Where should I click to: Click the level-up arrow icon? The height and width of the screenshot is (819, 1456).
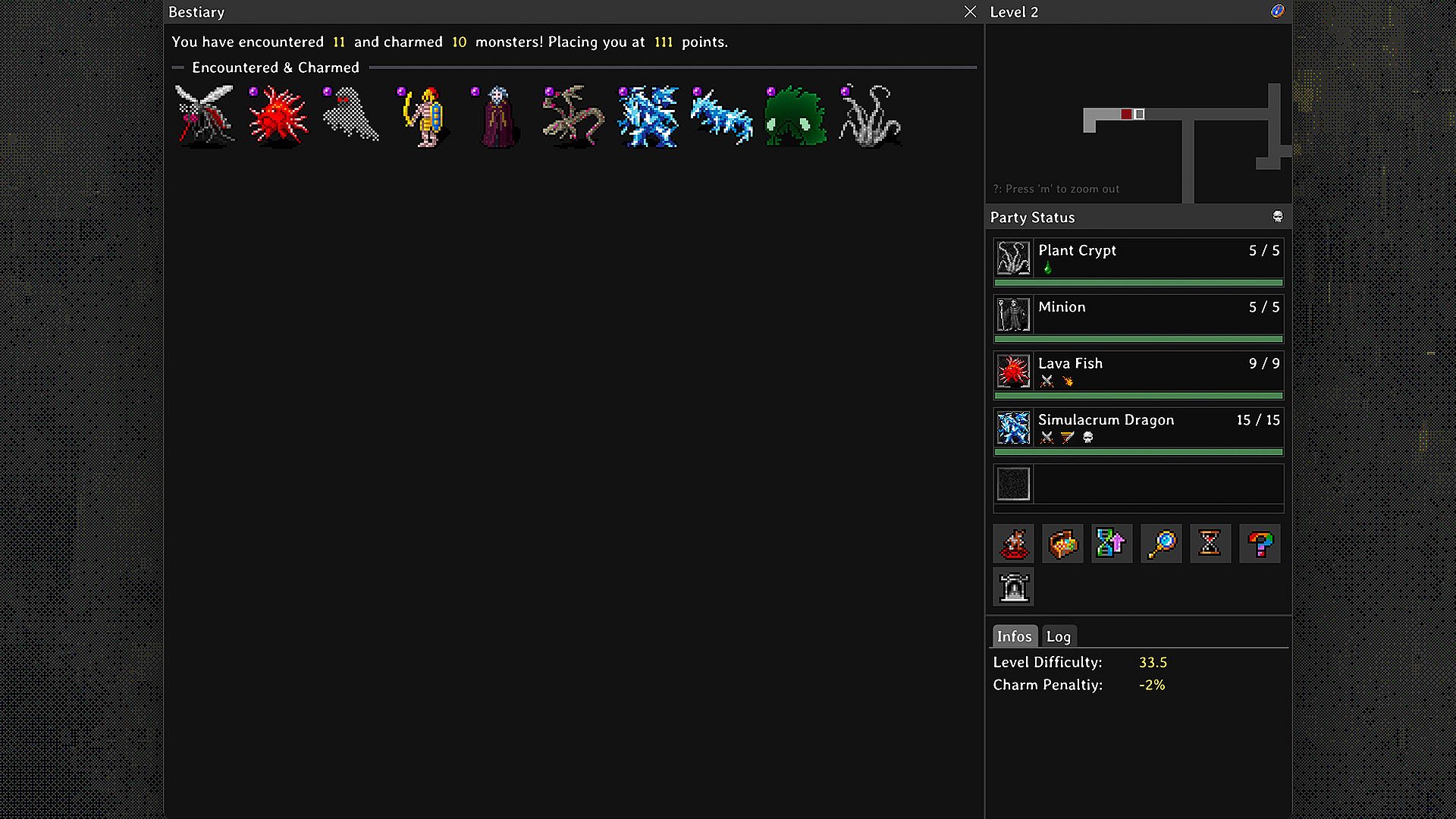[x=1112, y=544]
